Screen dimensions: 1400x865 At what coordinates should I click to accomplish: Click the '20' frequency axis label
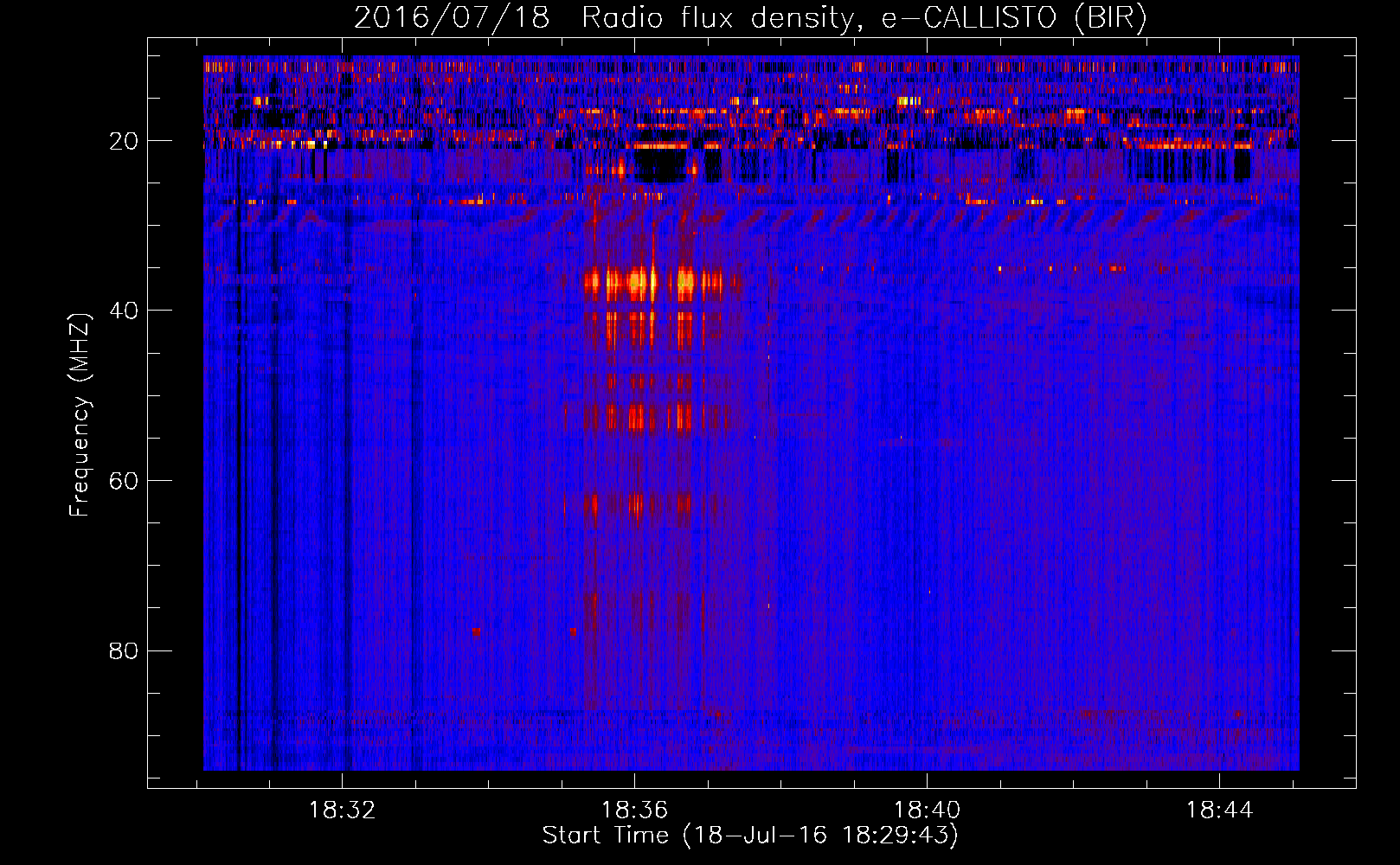(x=125, y=141)
